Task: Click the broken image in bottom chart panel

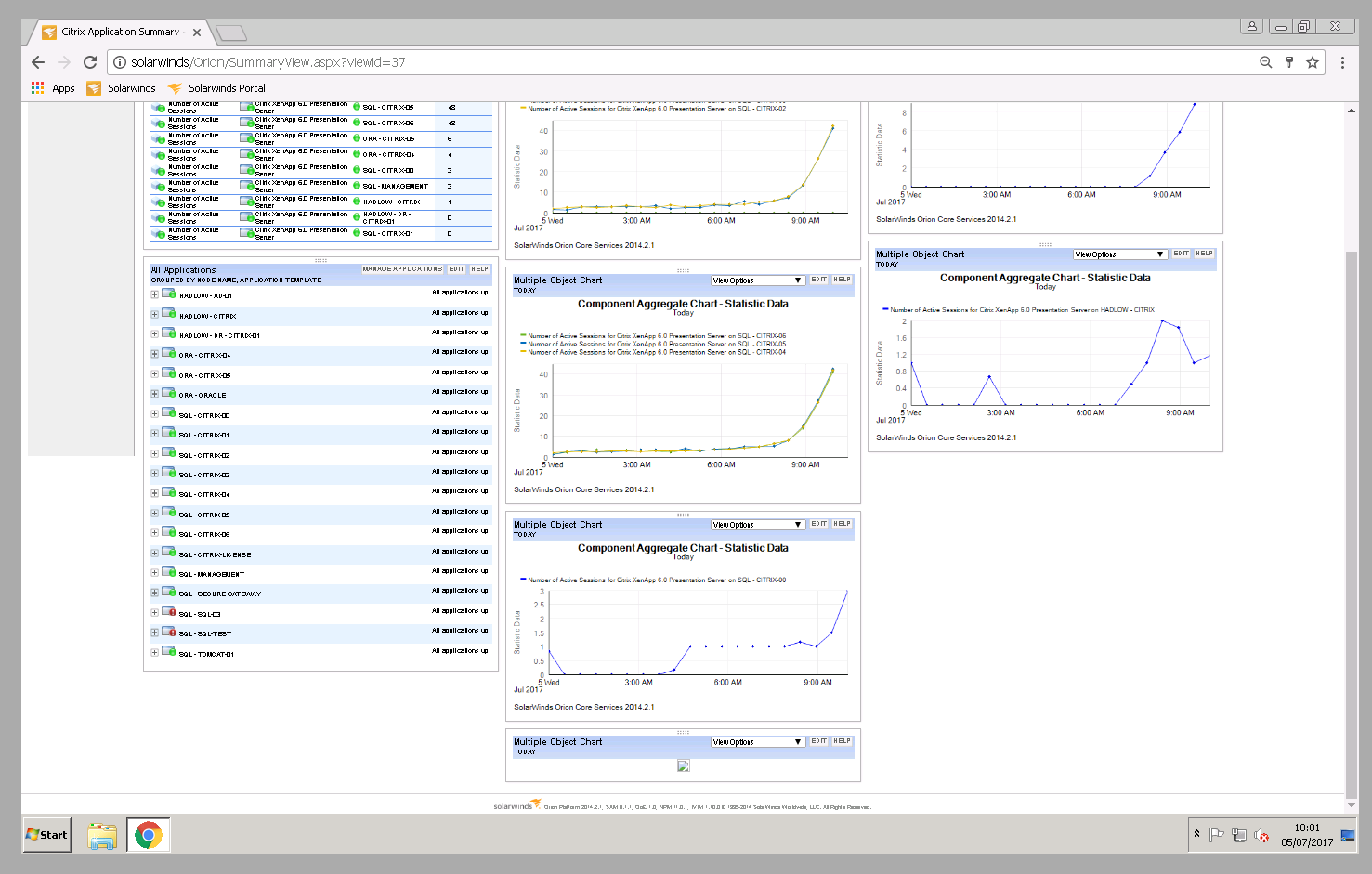Action: click(x=684, y=766)
